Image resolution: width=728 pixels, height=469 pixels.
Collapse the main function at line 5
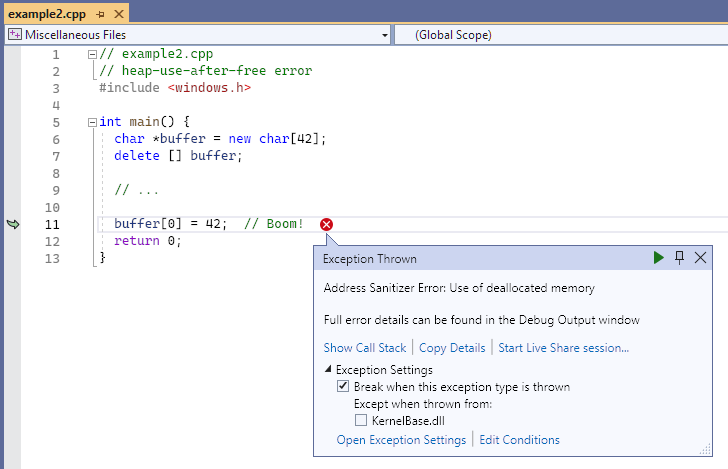[92, 122]
